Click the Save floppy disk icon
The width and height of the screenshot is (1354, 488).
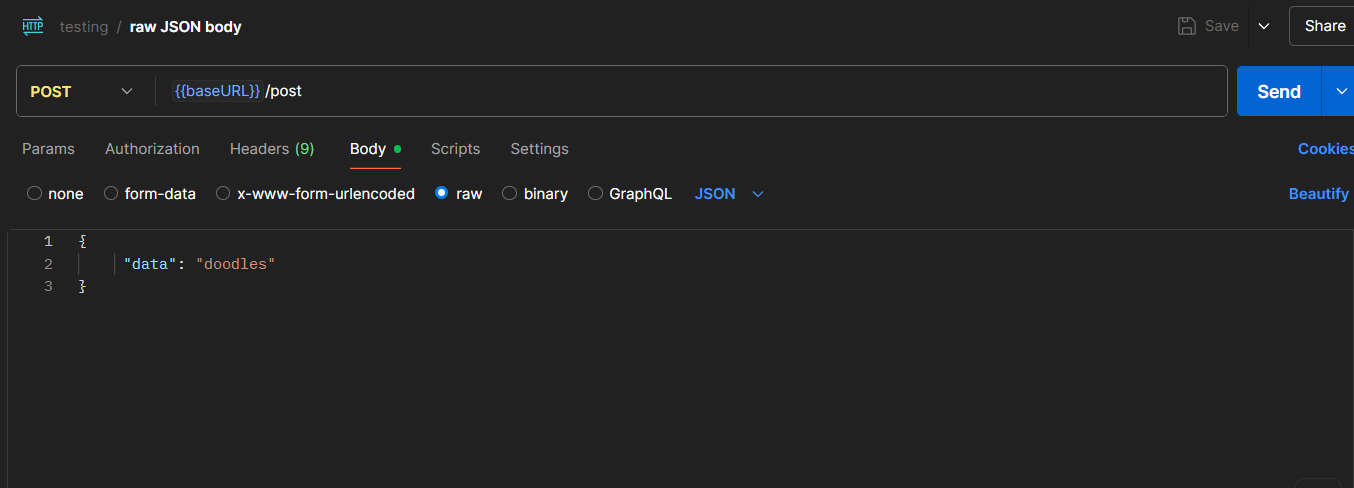(1187, 26)
